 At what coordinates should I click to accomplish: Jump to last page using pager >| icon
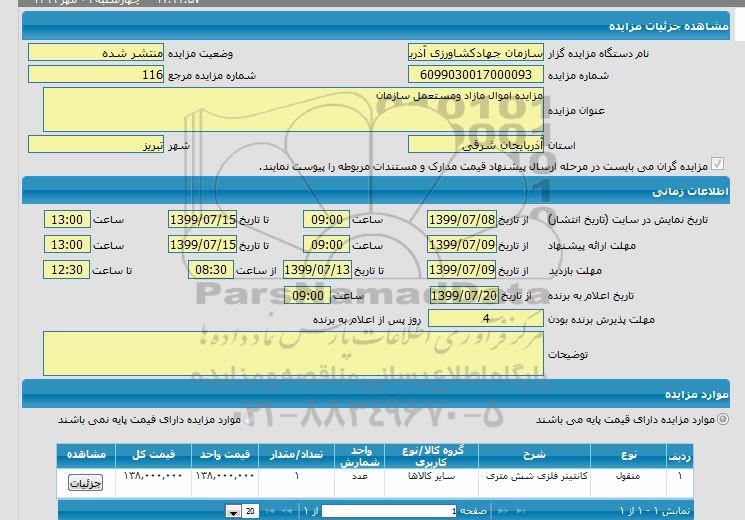[x=521, y=511]
